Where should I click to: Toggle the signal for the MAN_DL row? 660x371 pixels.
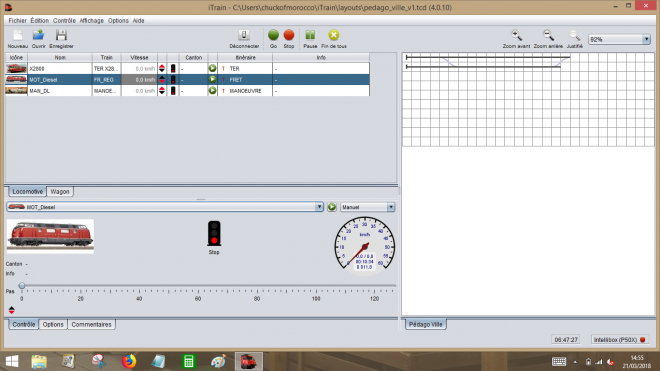pyautogui.click(x=173, y=91)
